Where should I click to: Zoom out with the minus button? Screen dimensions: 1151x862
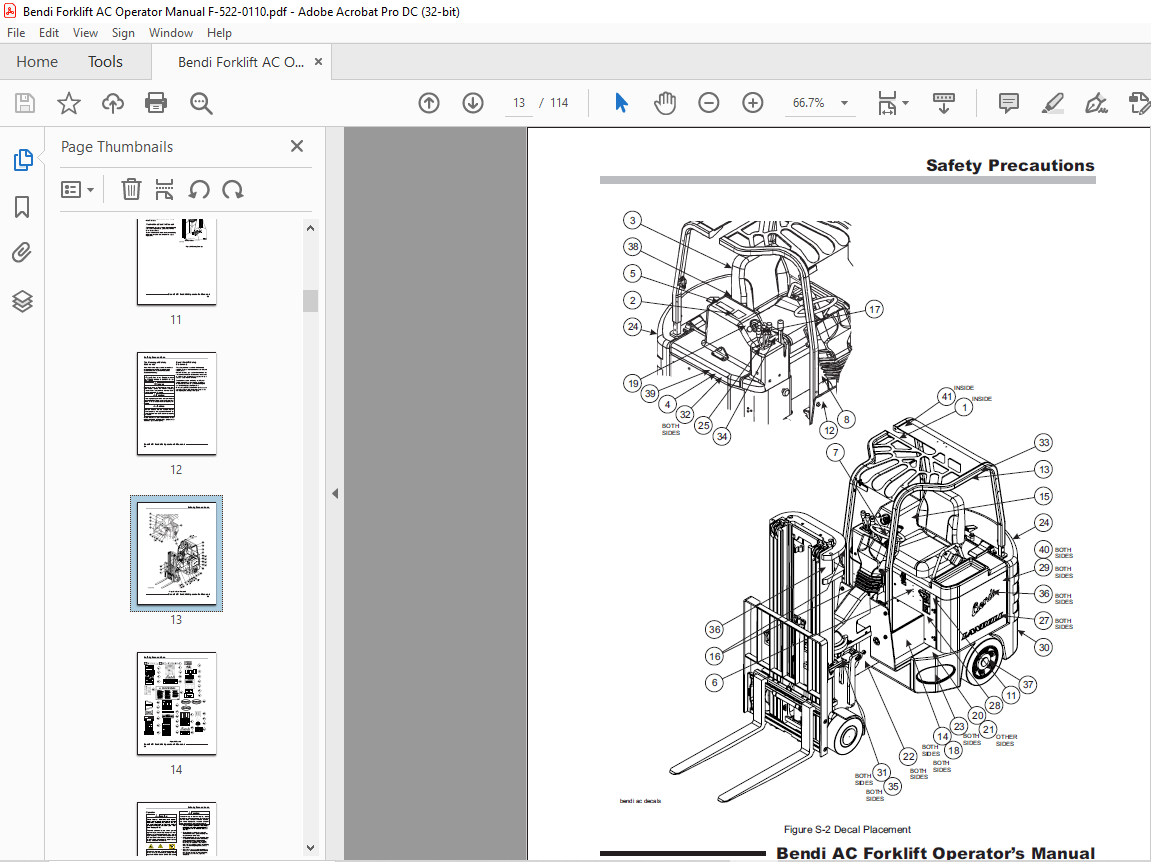[x=708, y=103]
